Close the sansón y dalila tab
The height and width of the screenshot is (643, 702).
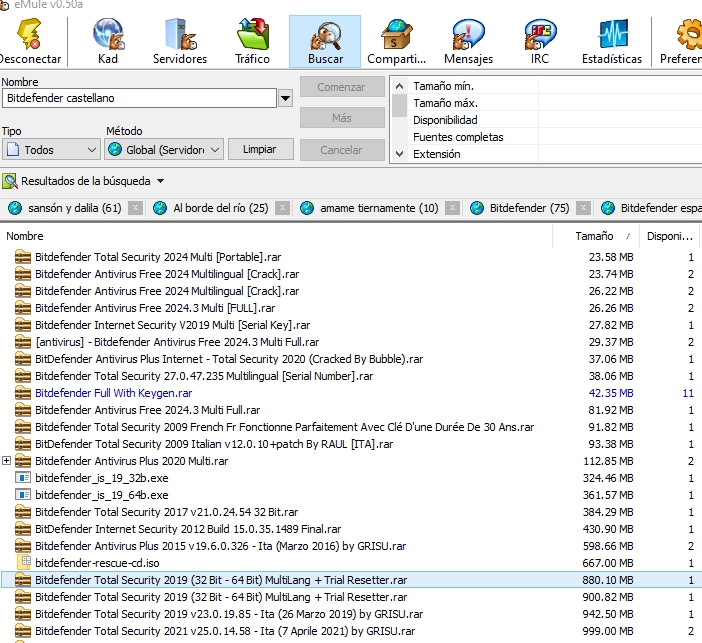(x=135, y=208)
